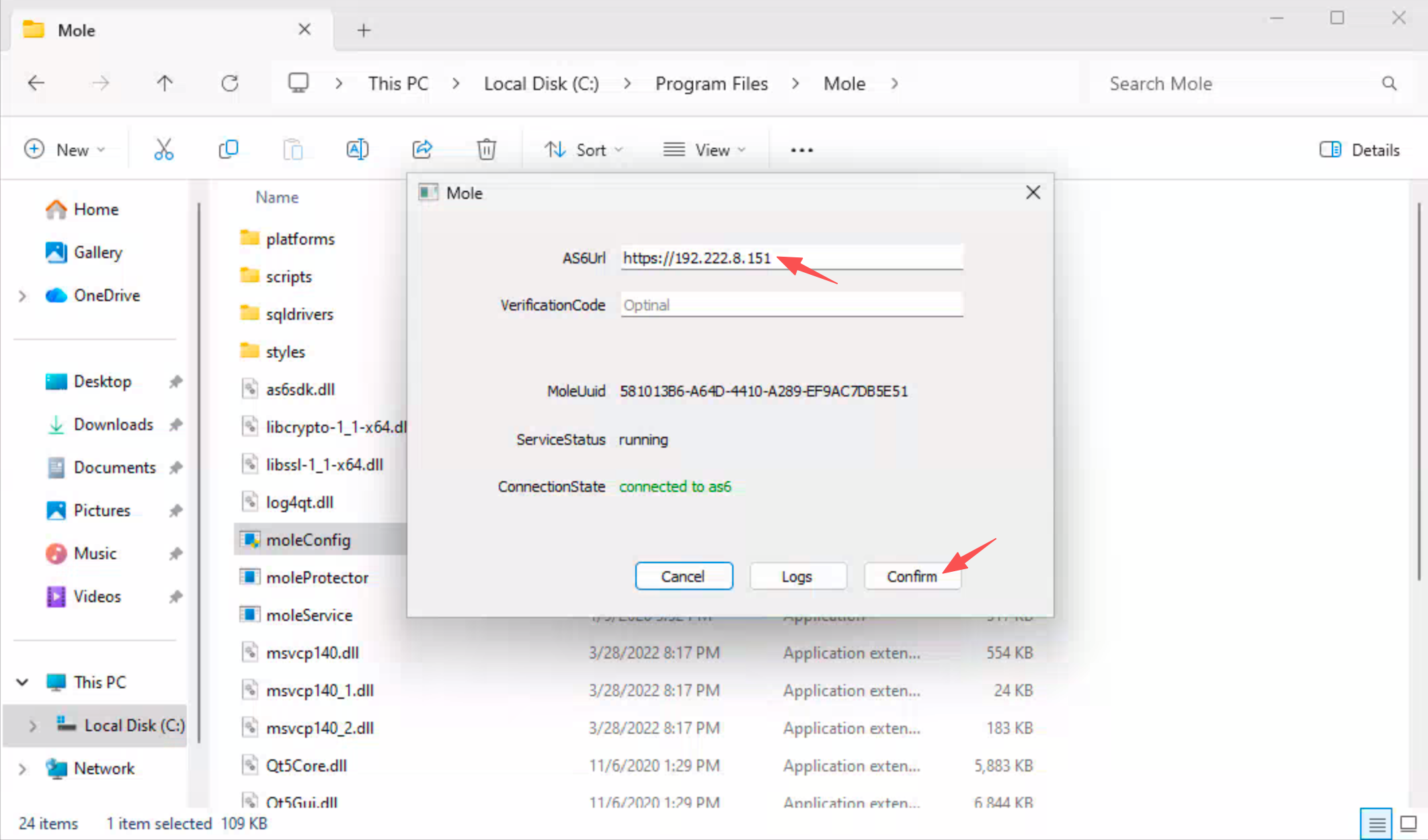The height and width of the screenshot is (840, 1428).
Task: Switch to details list view in status bar
Action: (1376, 823)
